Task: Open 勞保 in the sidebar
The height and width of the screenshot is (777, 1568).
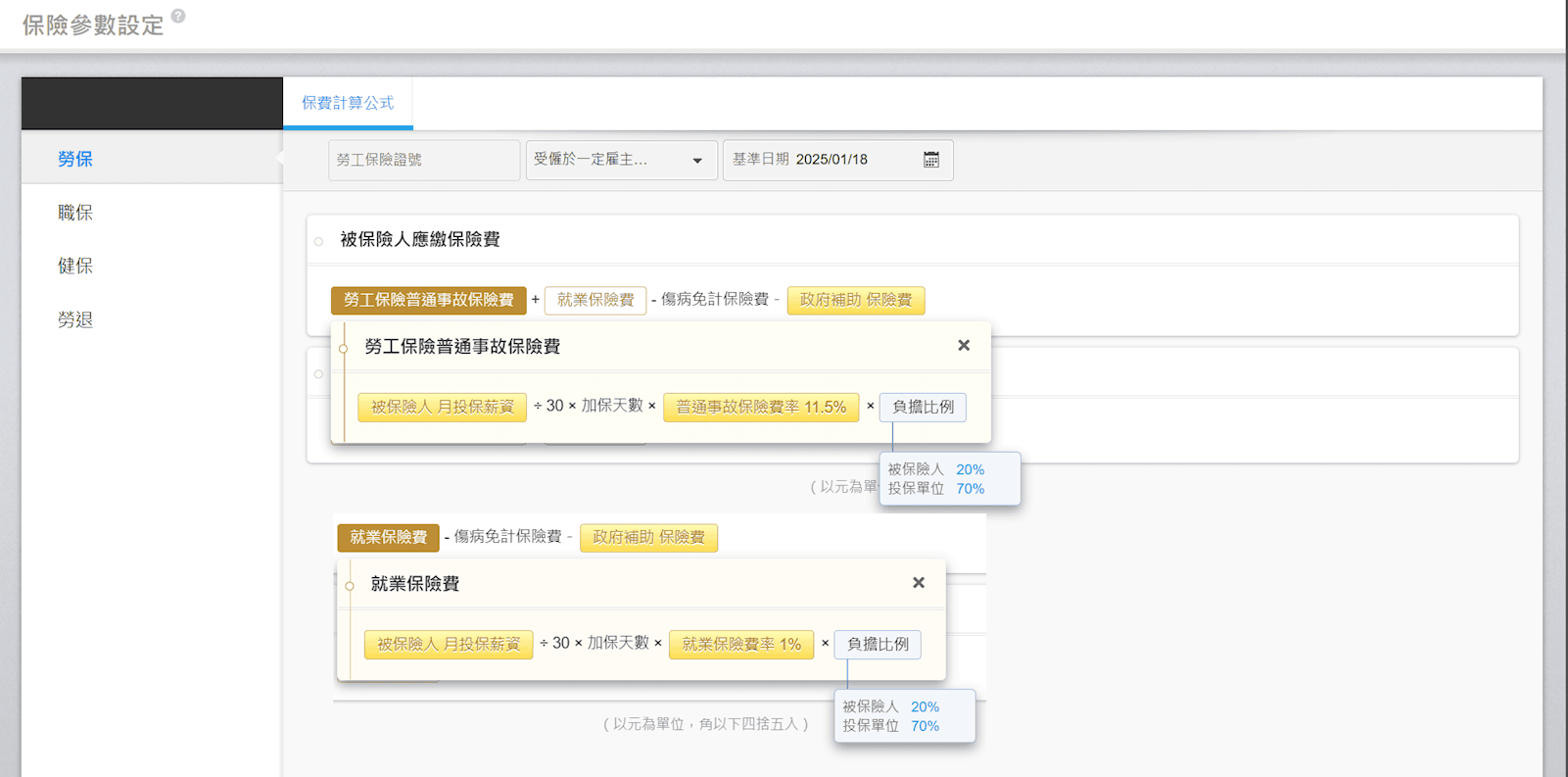Action: point(75,159)
